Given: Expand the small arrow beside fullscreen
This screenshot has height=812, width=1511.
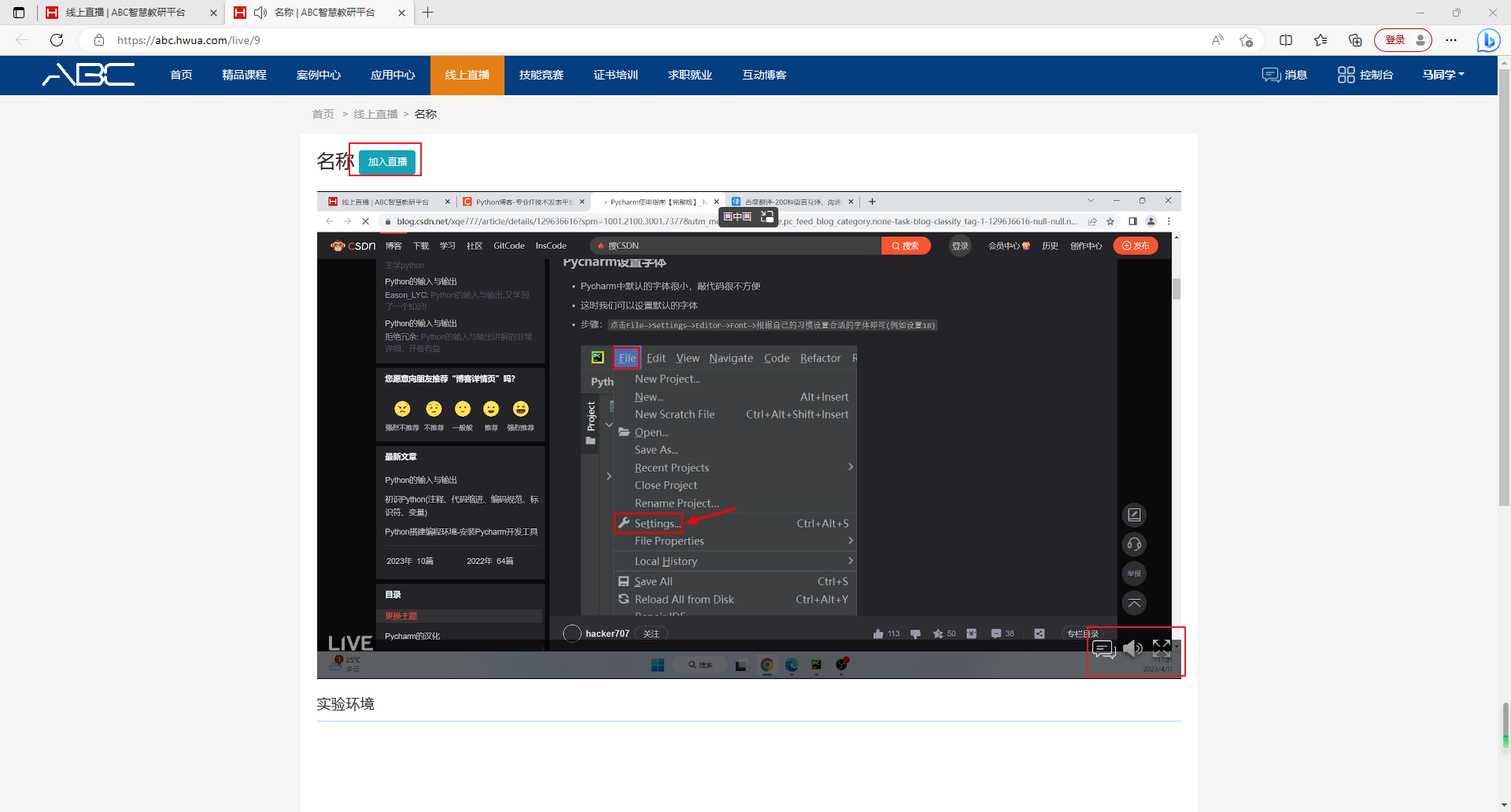Looking at the screenshot, I should click(x=1177, y=646).
